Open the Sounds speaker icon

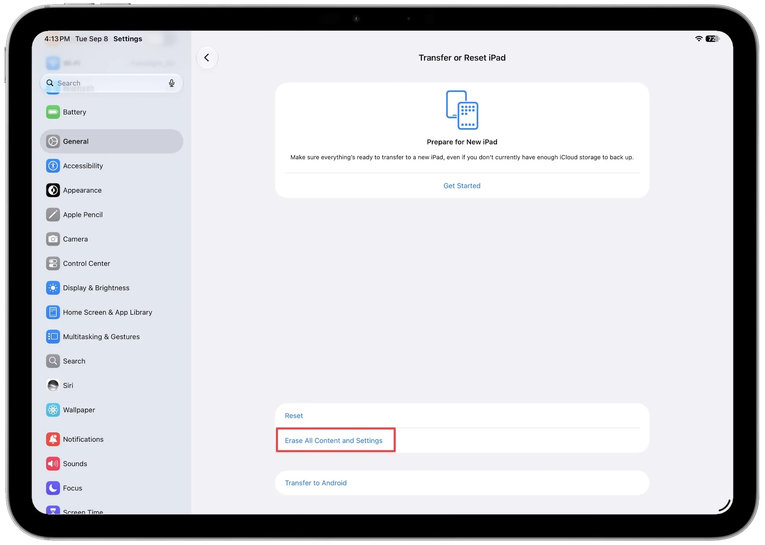point(53,464)
